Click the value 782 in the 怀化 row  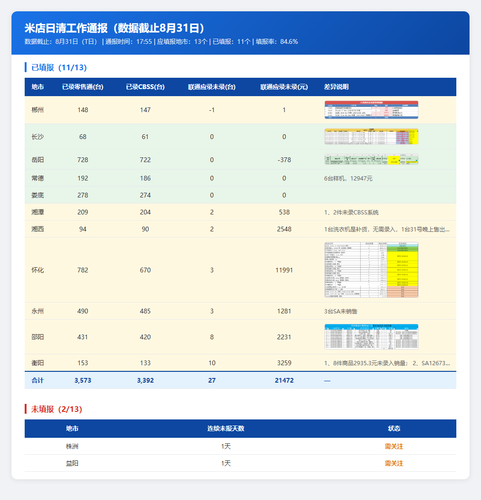(x=83, y=270)
